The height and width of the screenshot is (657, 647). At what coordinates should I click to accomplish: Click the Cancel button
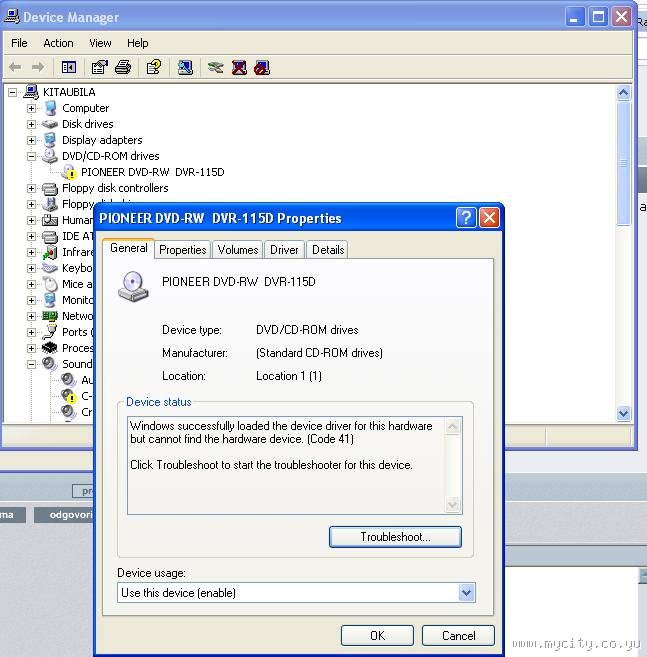coord(458,636)
